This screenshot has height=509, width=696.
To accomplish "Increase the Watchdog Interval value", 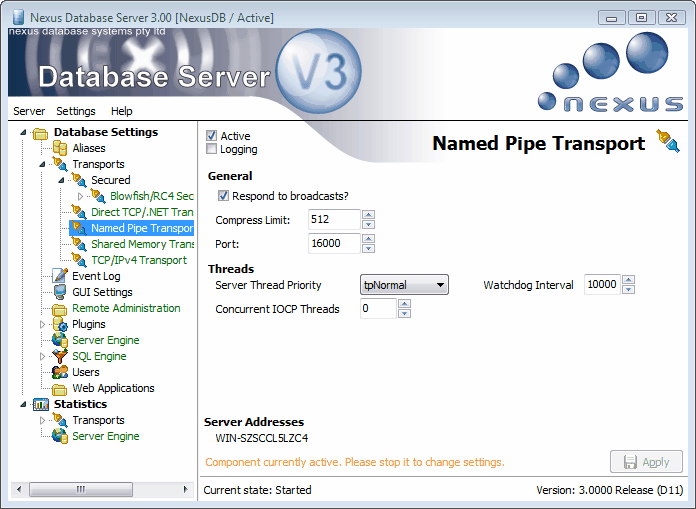I will pos(629,280).
